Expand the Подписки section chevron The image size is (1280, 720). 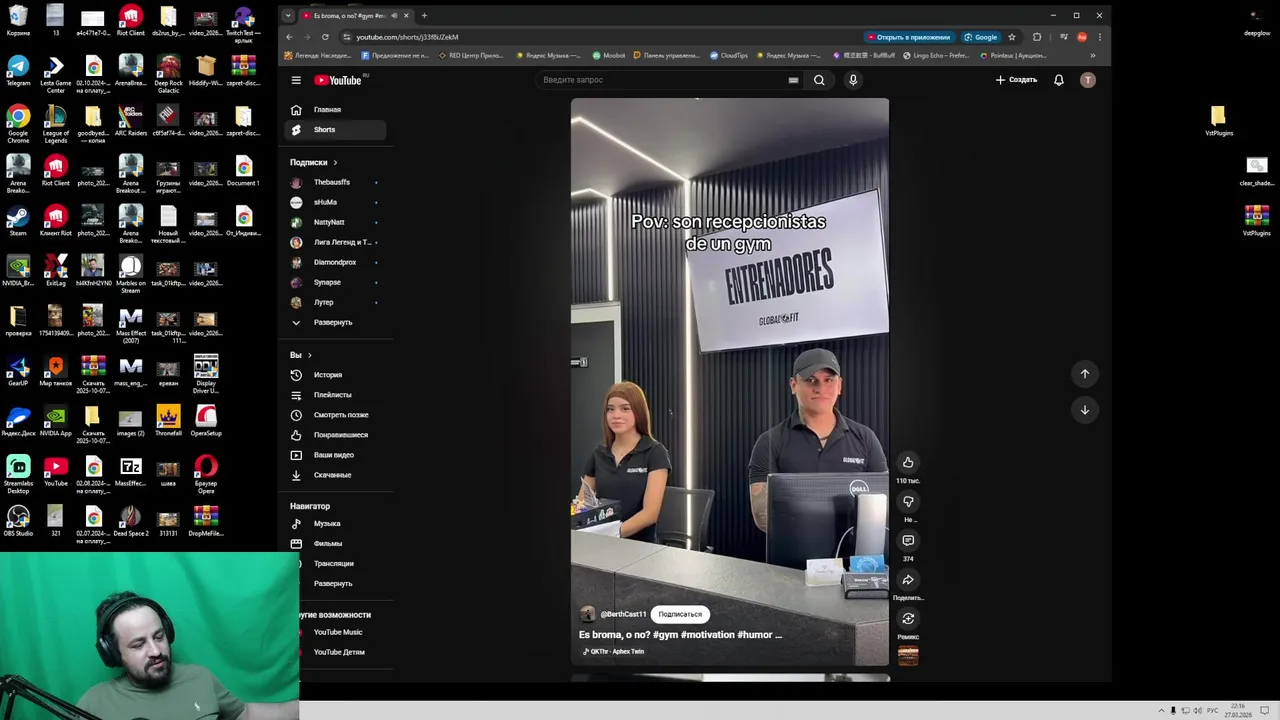pos(335,162)
